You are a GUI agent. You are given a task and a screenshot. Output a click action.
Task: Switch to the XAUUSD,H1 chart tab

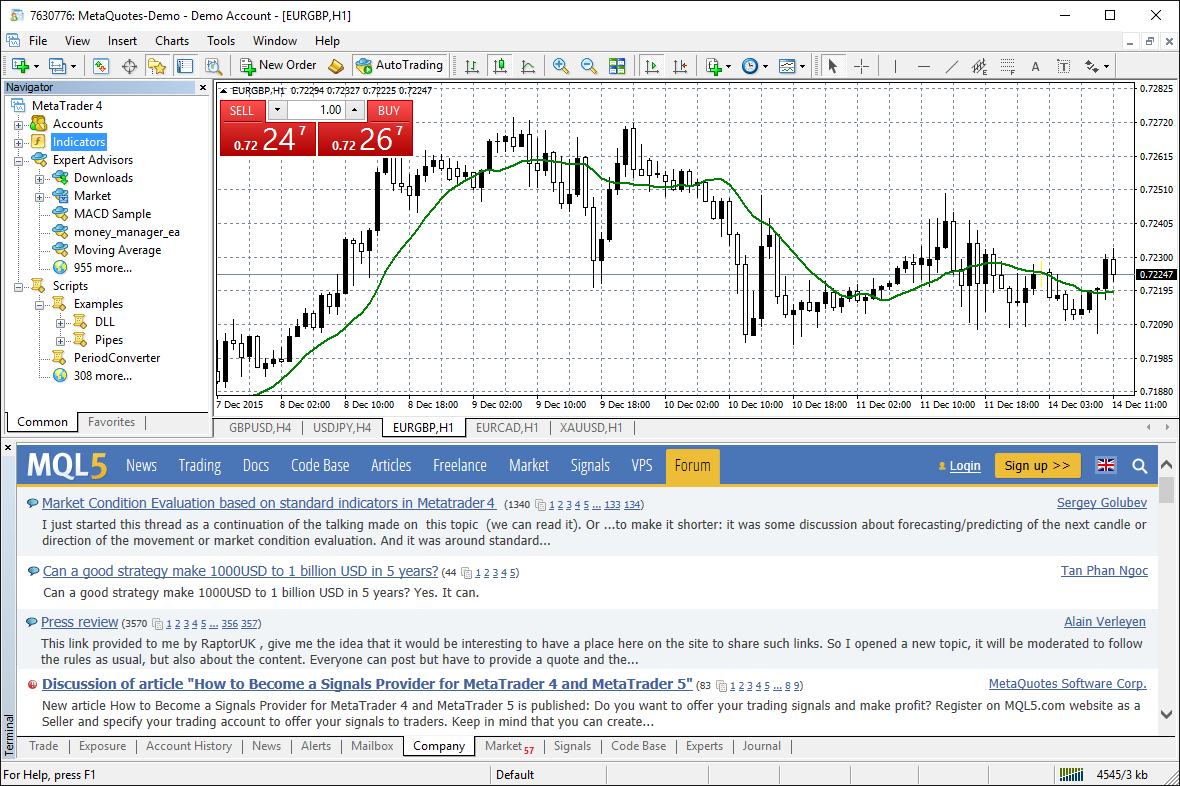pyautogui.click(x=591, y=428)
